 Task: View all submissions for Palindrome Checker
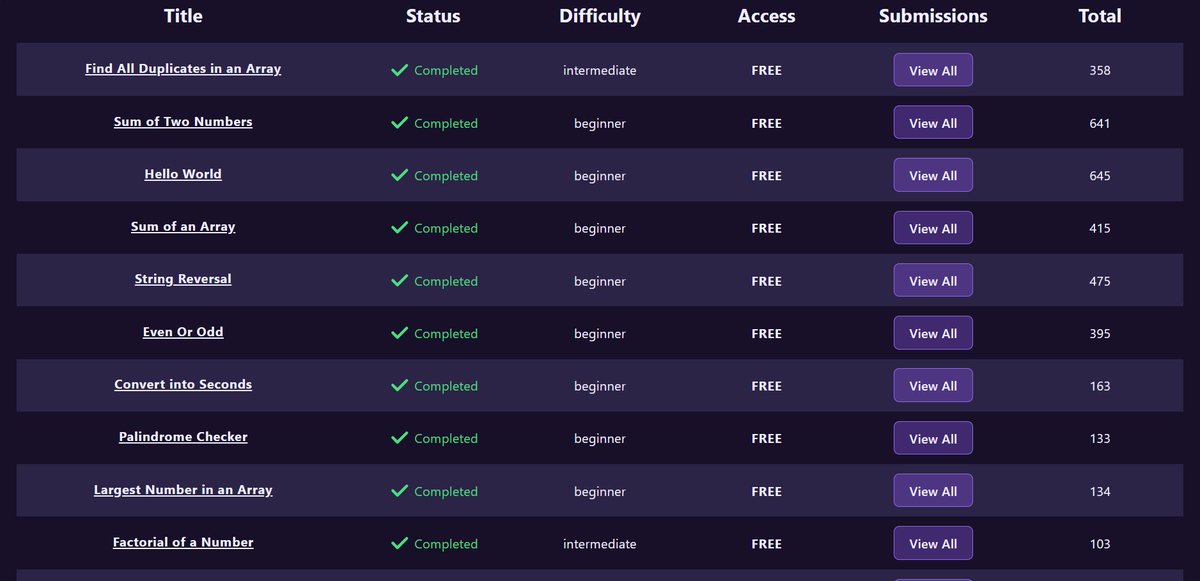click(933, 438)
